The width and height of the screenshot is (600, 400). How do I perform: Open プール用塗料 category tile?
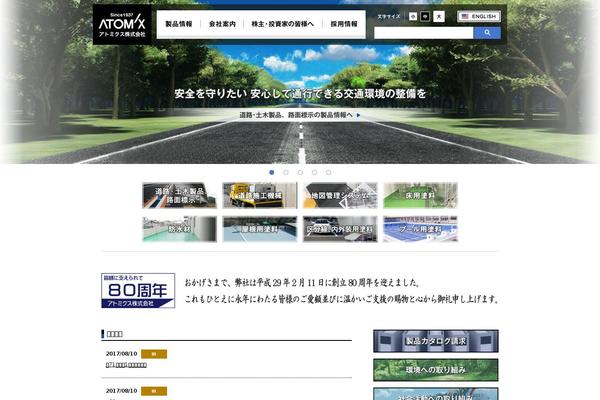coord(420,229)
